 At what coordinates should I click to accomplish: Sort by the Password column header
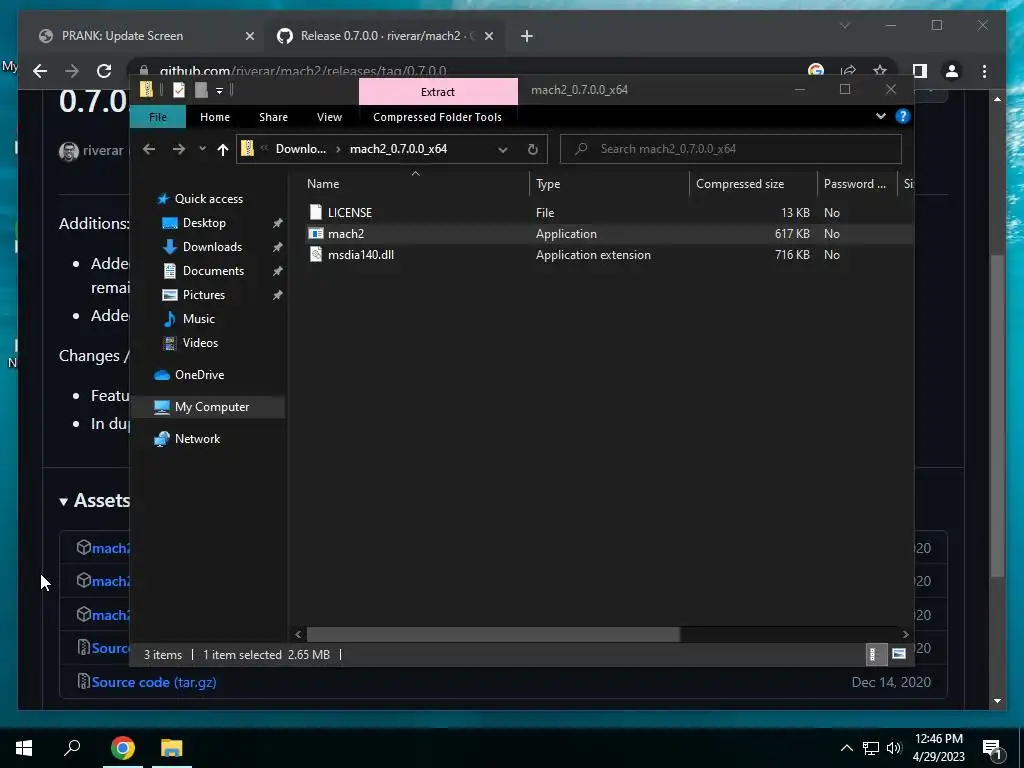[857, 184]
